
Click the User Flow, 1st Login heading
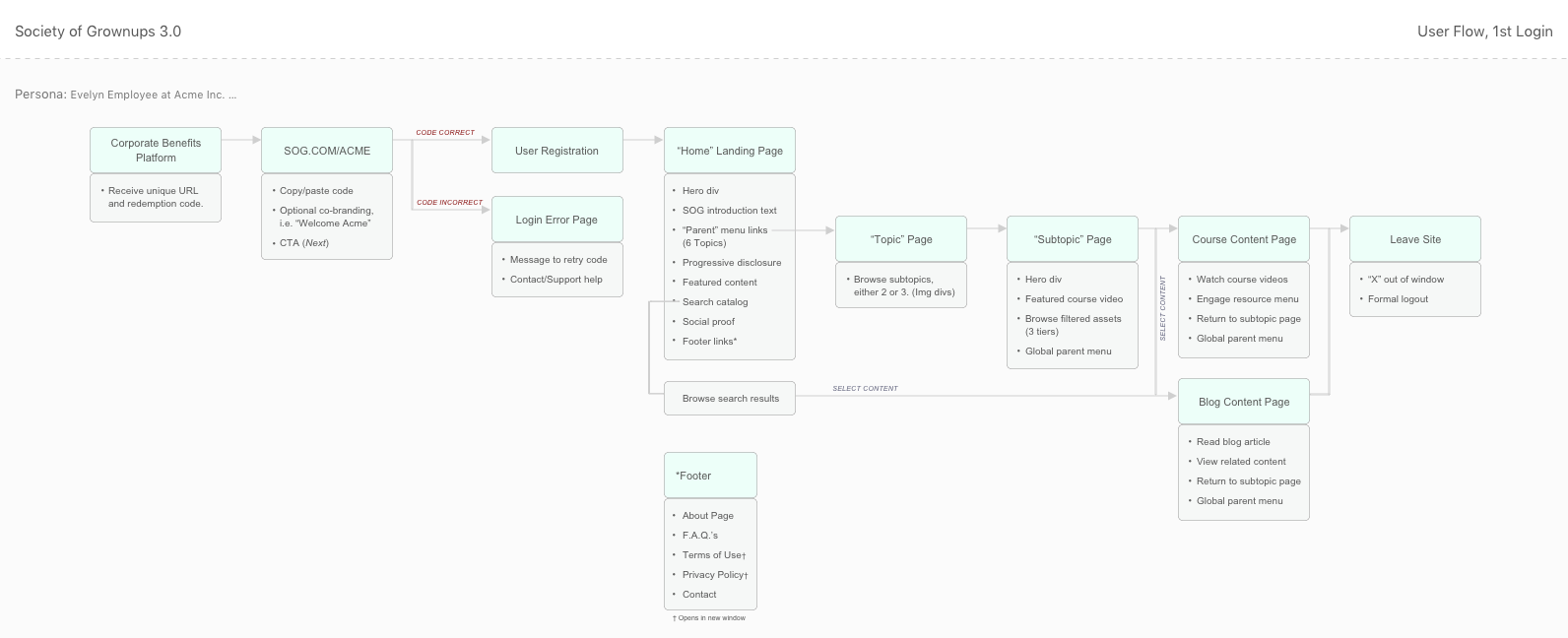[1484, 32]
